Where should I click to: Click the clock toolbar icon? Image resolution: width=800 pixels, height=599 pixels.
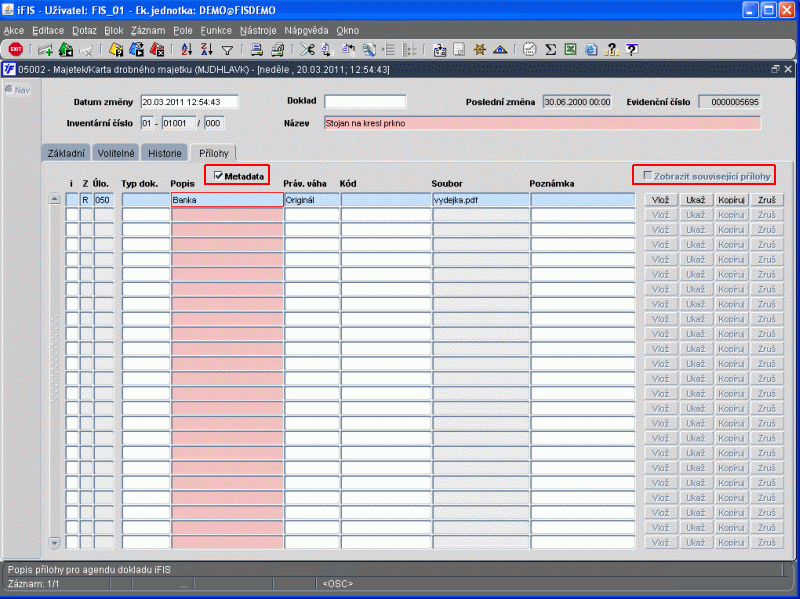point(530,49)
